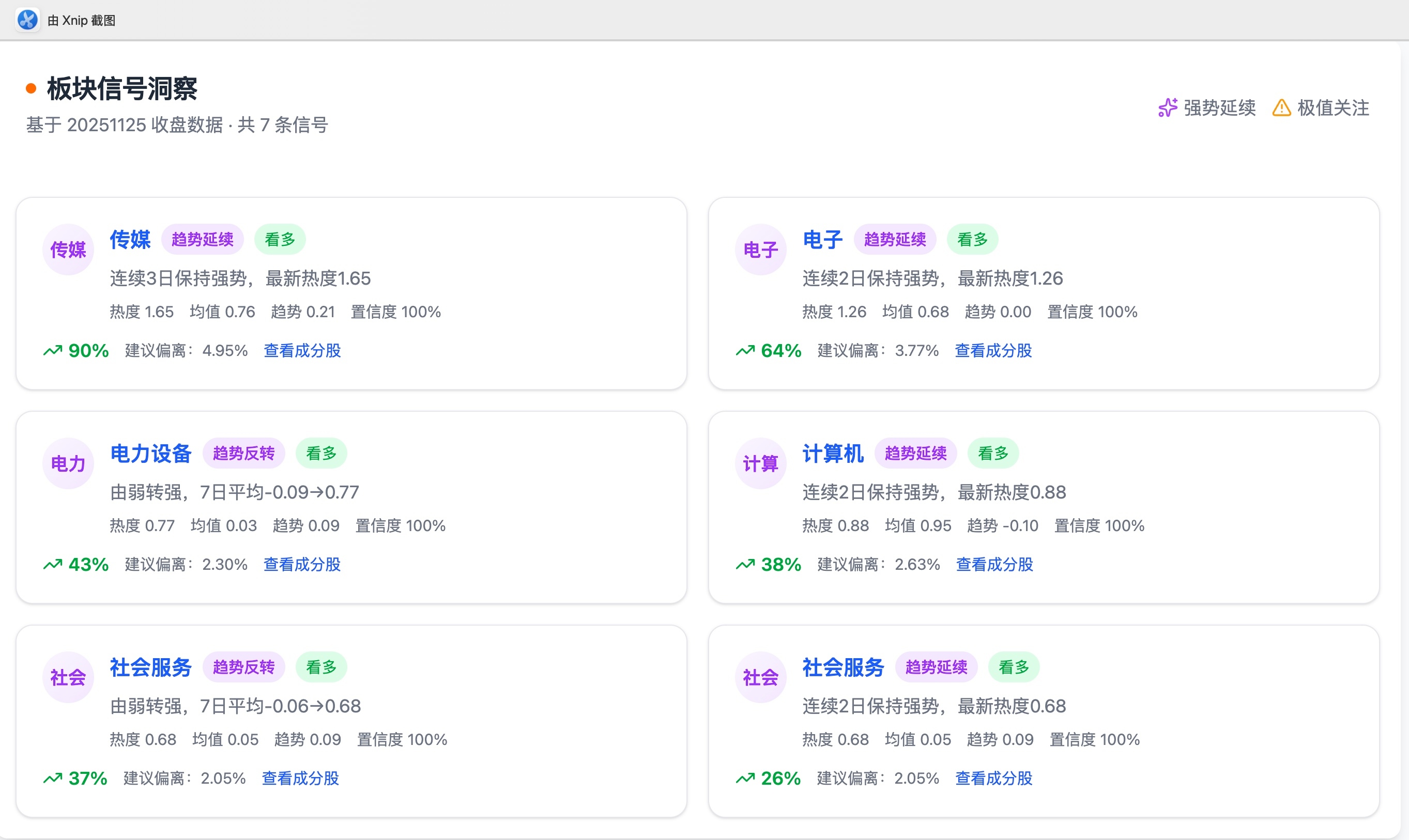
Task: Select the 强势延续 filter label
Action: pos(1219,107)
